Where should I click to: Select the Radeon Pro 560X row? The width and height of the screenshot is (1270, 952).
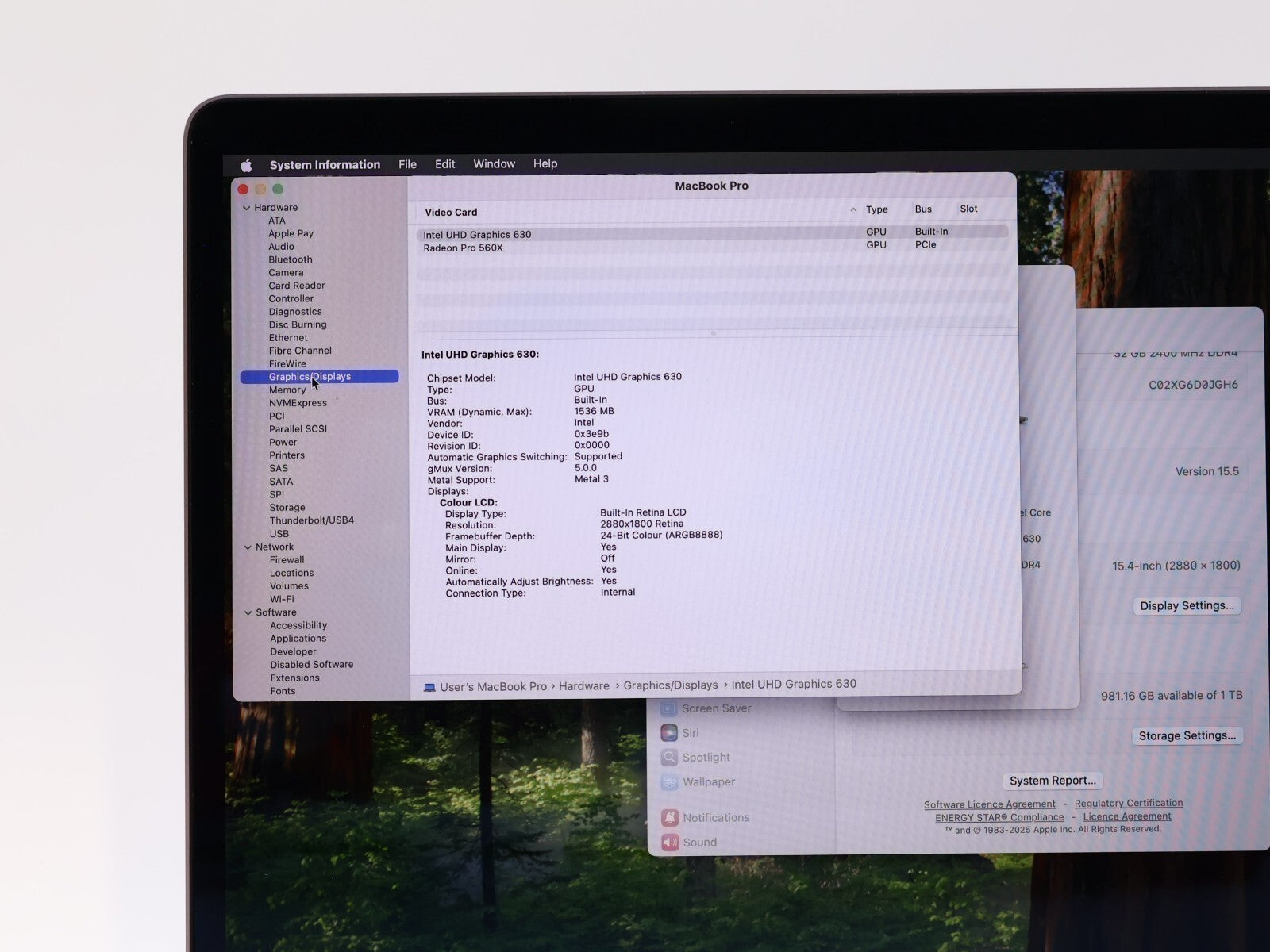[712, 247]
